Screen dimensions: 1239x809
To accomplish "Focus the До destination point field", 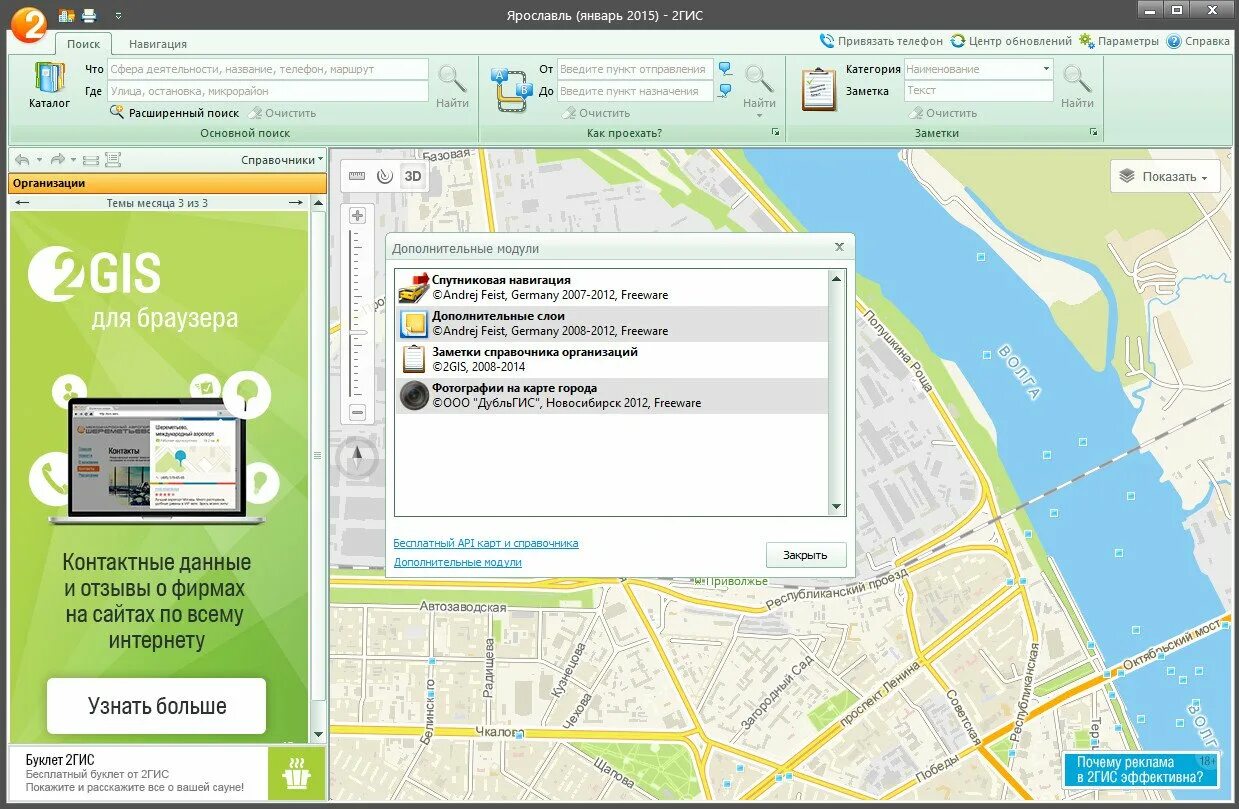I will 635,91.
